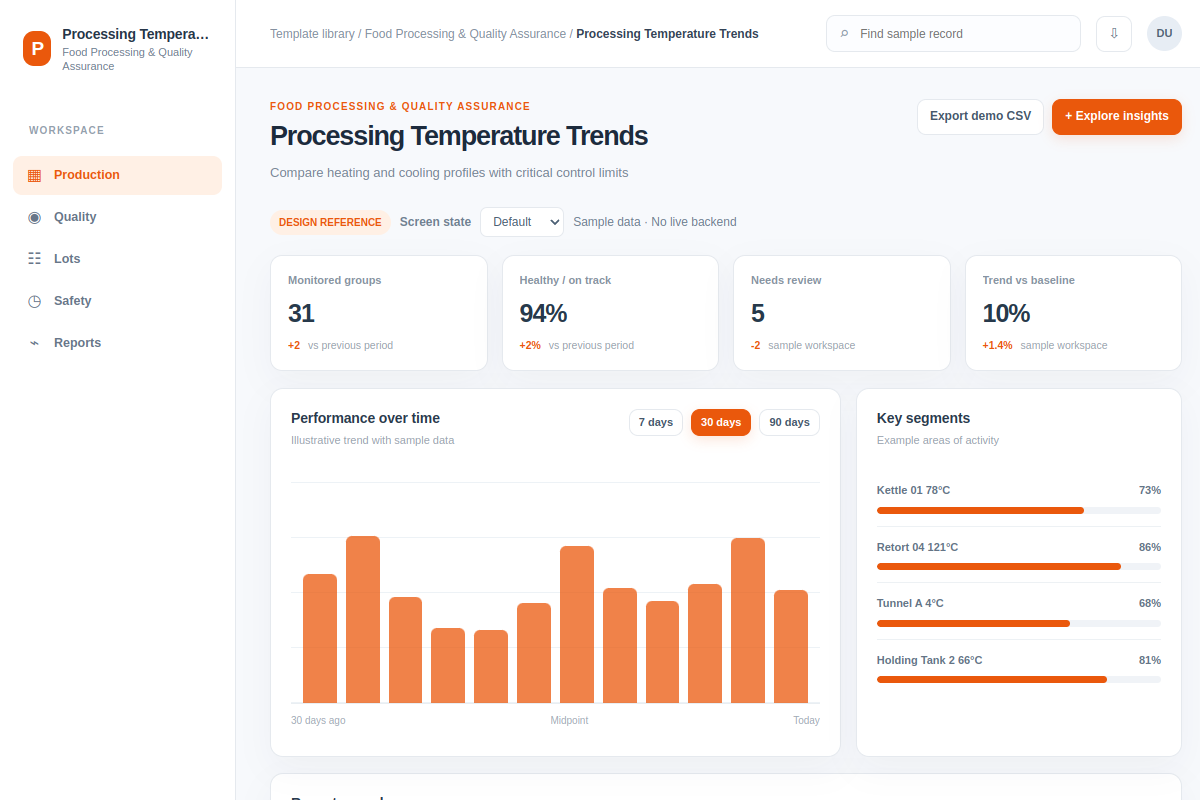Click the 81% value for Holding Tank 2
The height and width of the screenshot is (800, 1200).
click(1149, 660)
